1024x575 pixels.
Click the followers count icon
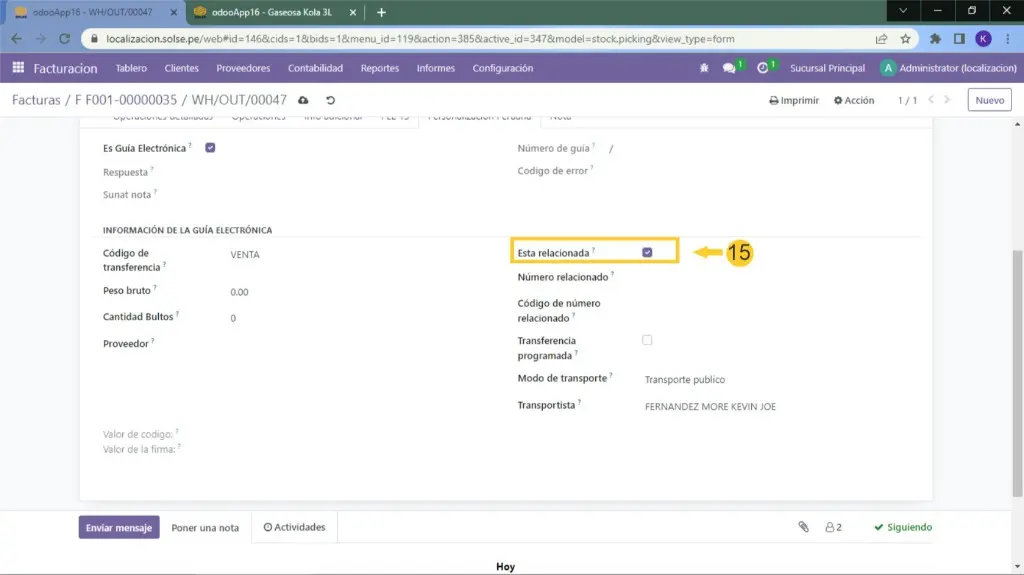click(x=833, y=527)
